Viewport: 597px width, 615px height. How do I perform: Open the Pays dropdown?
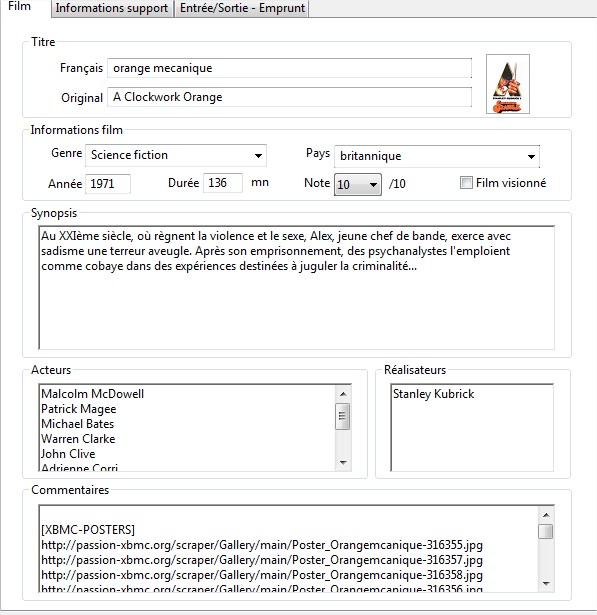pos(437,156)
